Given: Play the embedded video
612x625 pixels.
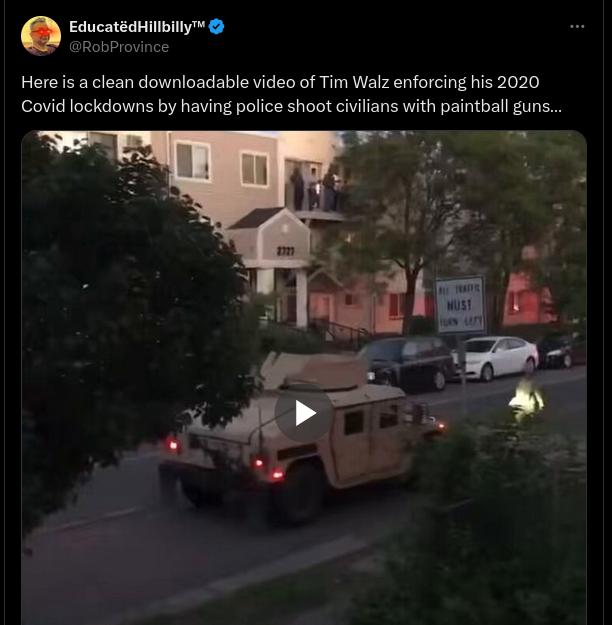Looking at the screenshot, I should [x=304, y=413].
